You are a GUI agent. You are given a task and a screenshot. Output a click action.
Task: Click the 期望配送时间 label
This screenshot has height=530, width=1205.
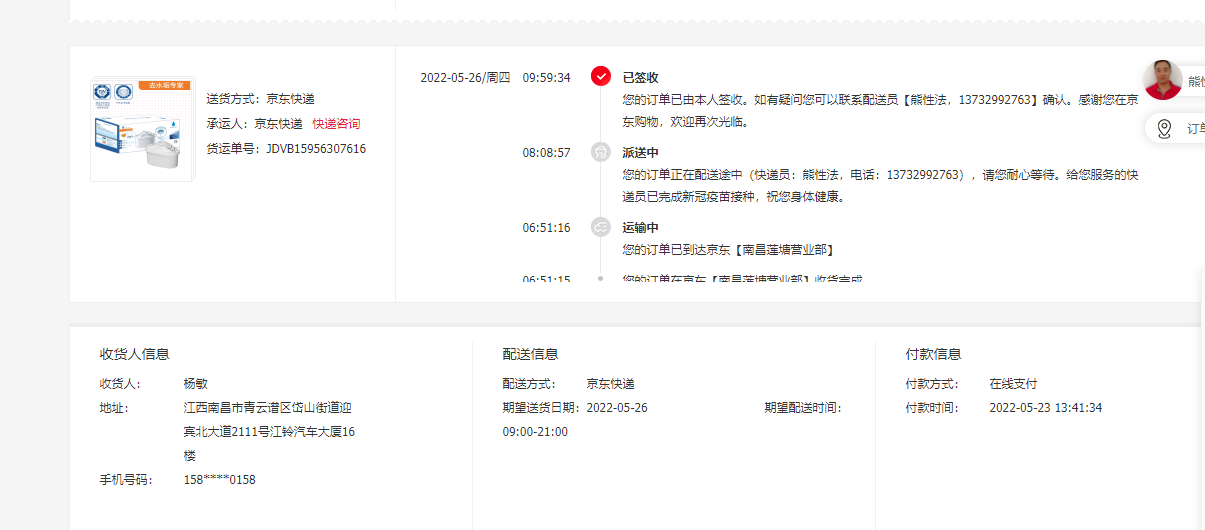click(802, 408)
